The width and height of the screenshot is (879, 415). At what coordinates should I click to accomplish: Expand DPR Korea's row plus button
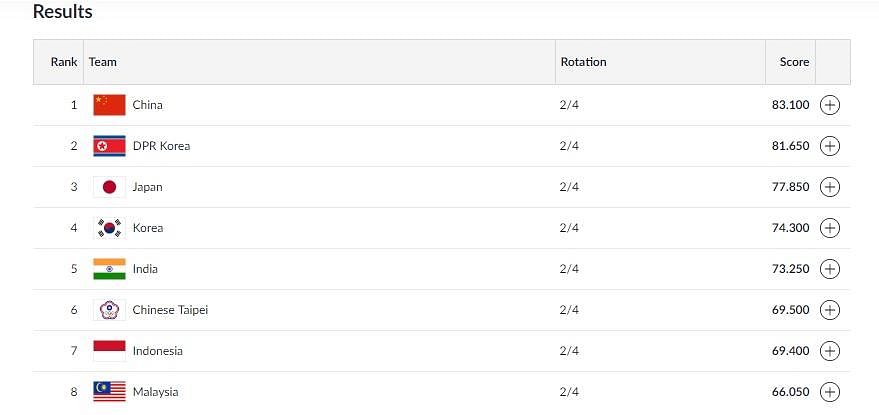point(830,146)
